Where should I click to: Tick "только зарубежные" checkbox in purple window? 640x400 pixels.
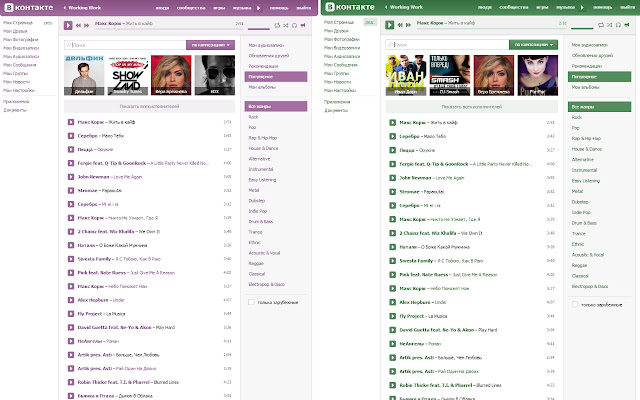pyautogui.click(x=251, y=302)
